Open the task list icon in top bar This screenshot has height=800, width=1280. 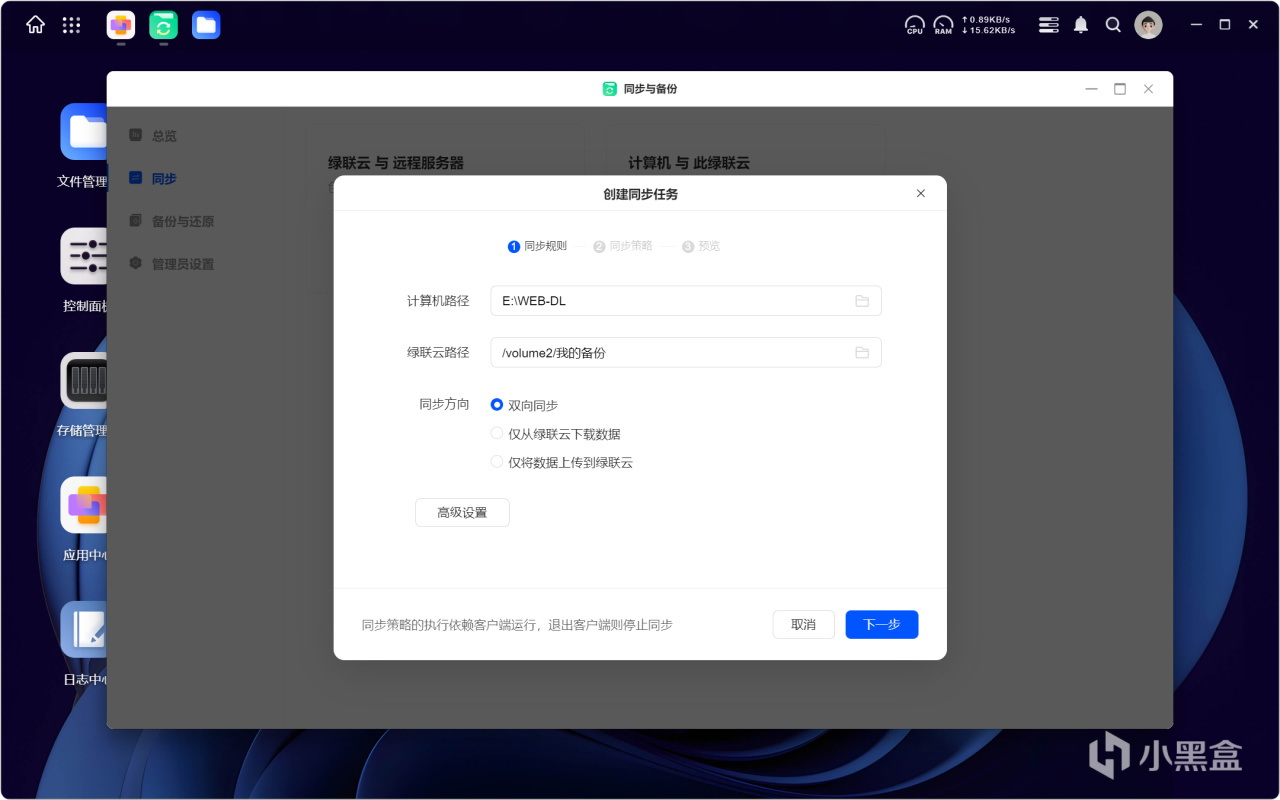1048,25
